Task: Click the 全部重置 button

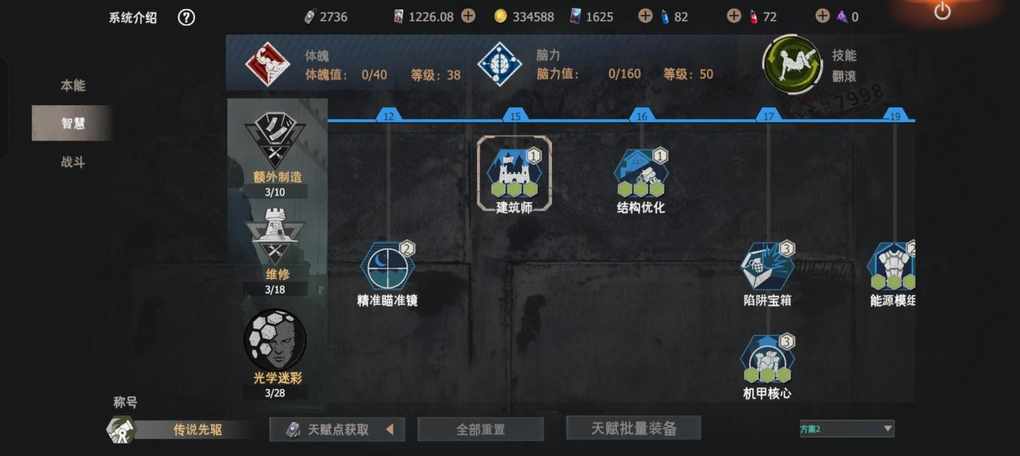Action: (480, 429)
